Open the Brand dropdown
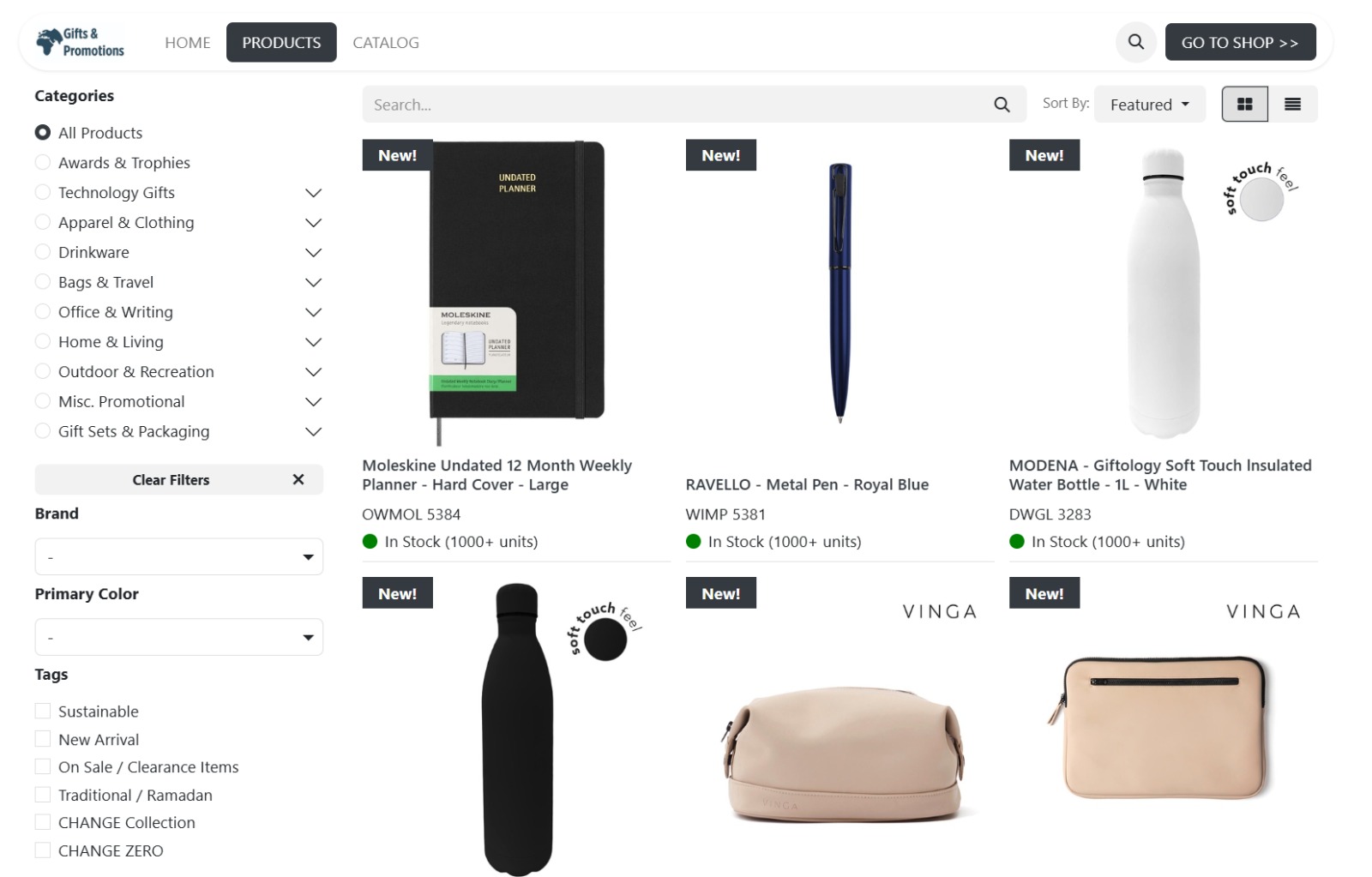The image size is (1372, 877). coord(179,557)
